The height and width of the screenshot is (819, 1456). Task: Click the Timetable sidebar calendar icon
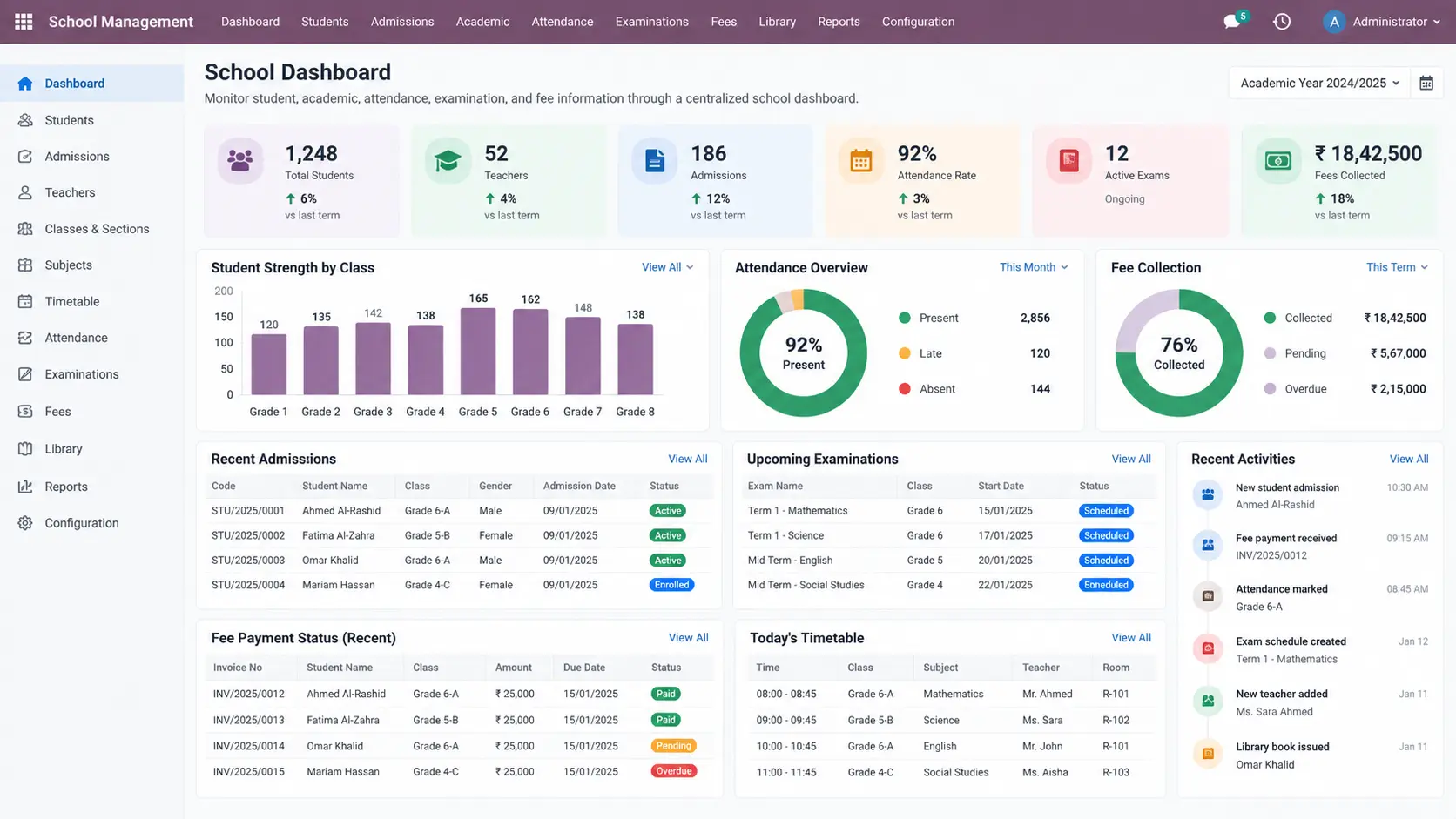tap(25, 301)
